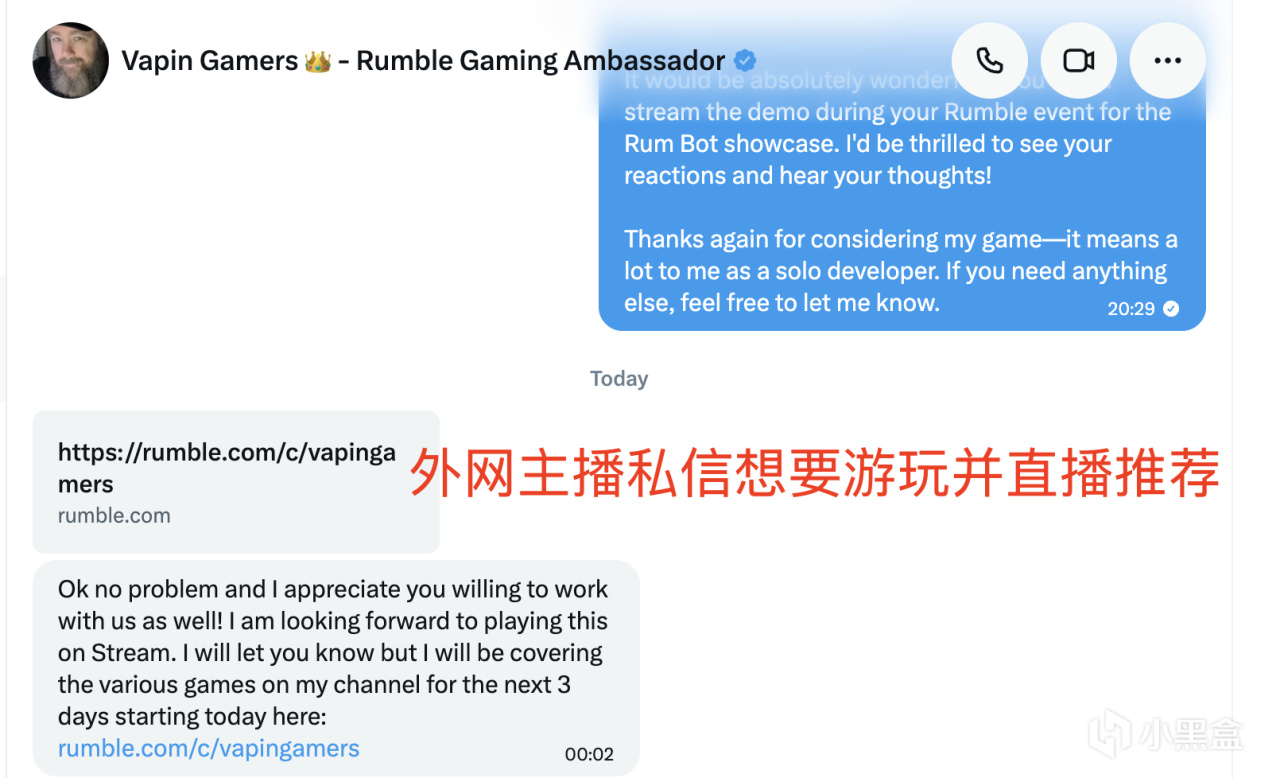This screenshot has height=778, width=1280.
Task: Open the three-dot more options menu
Action: (x=1167, y=60)
